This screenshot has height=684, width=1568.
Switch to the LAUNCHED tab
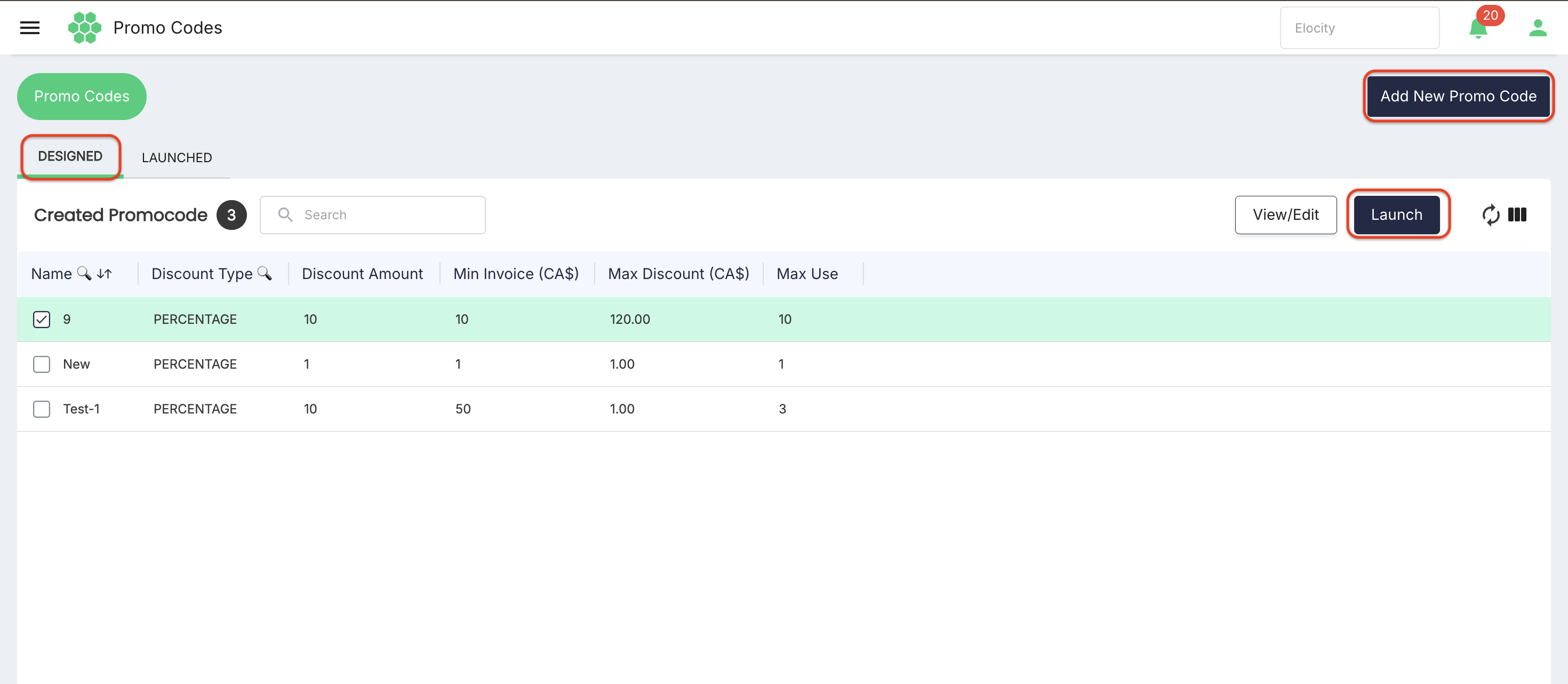[x=177, y=158]
